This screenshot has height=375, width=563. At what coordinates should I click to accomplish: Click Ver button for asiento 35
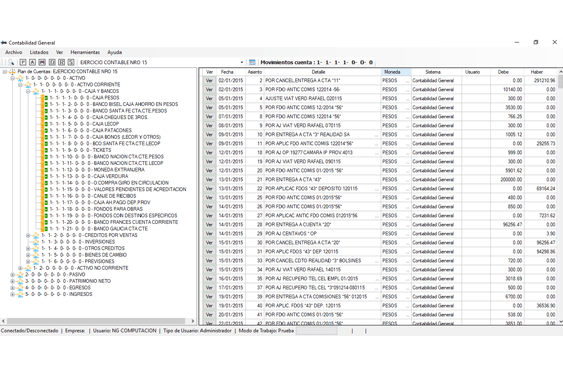pos(209,278)
